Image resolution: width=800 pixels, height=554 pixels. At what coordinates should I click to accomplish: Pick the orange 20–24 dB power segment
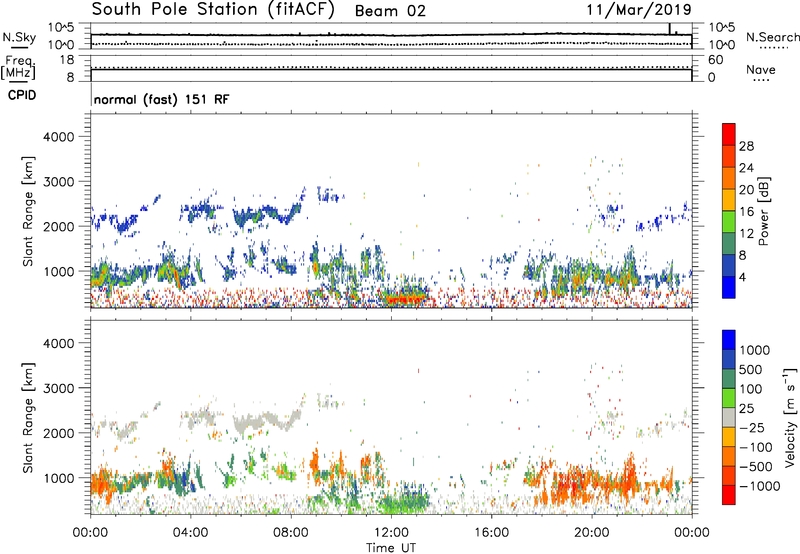pos(729,179)
